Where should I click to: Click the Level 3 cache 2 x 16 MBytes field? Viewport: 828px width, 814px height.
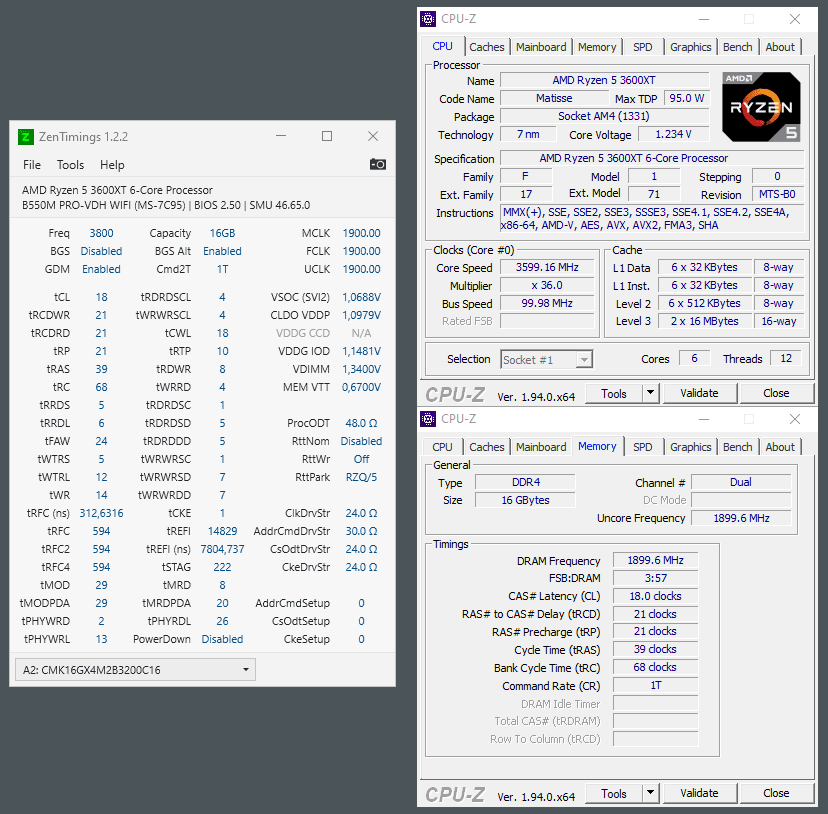coord(704,321)
